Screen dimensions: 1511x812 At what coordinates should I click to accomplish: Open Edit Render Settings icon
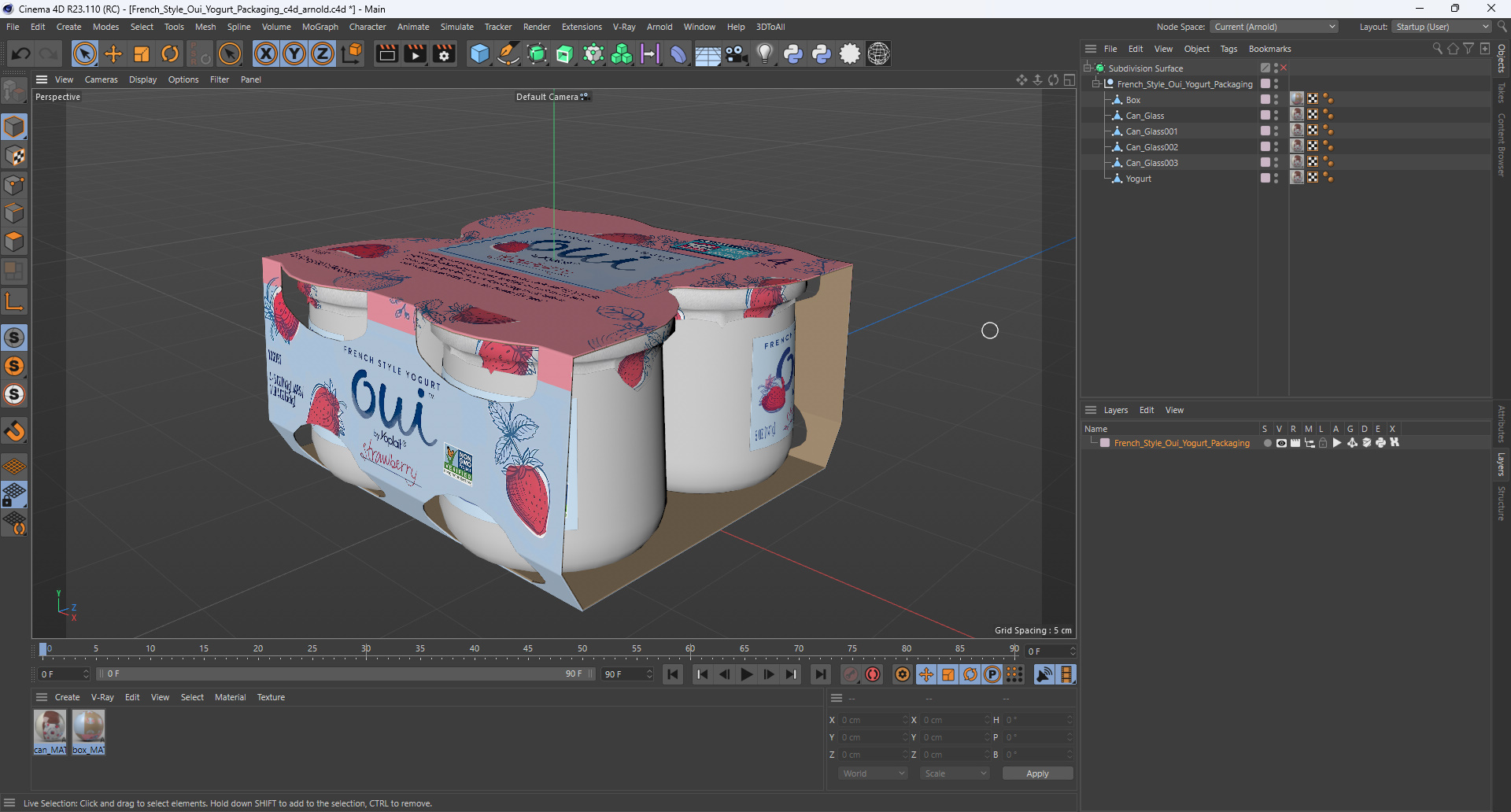[445, 54]
